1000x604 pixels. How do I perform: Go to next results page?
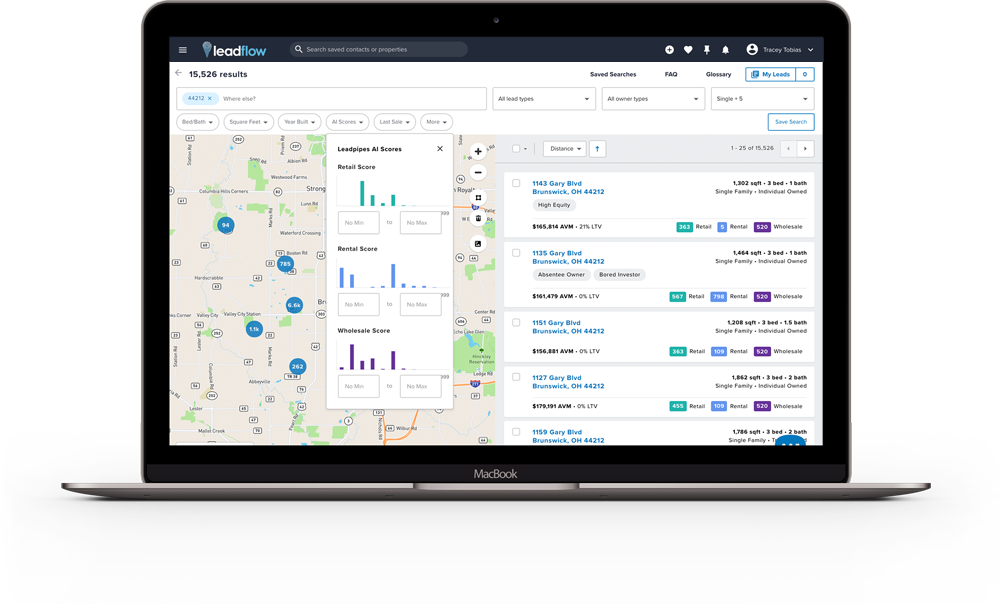[x=805, y=149]
